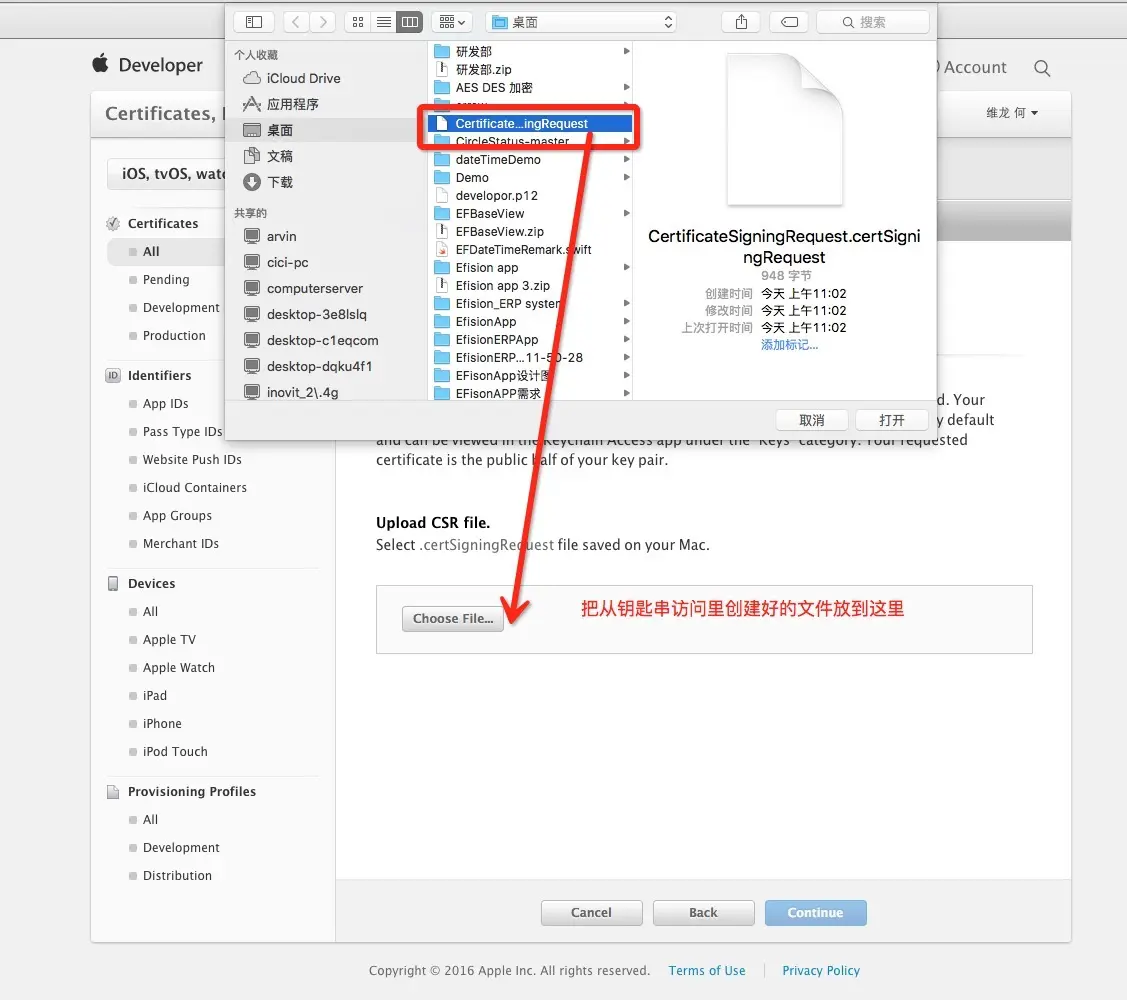Click the Choose File... button

(453, 618)
